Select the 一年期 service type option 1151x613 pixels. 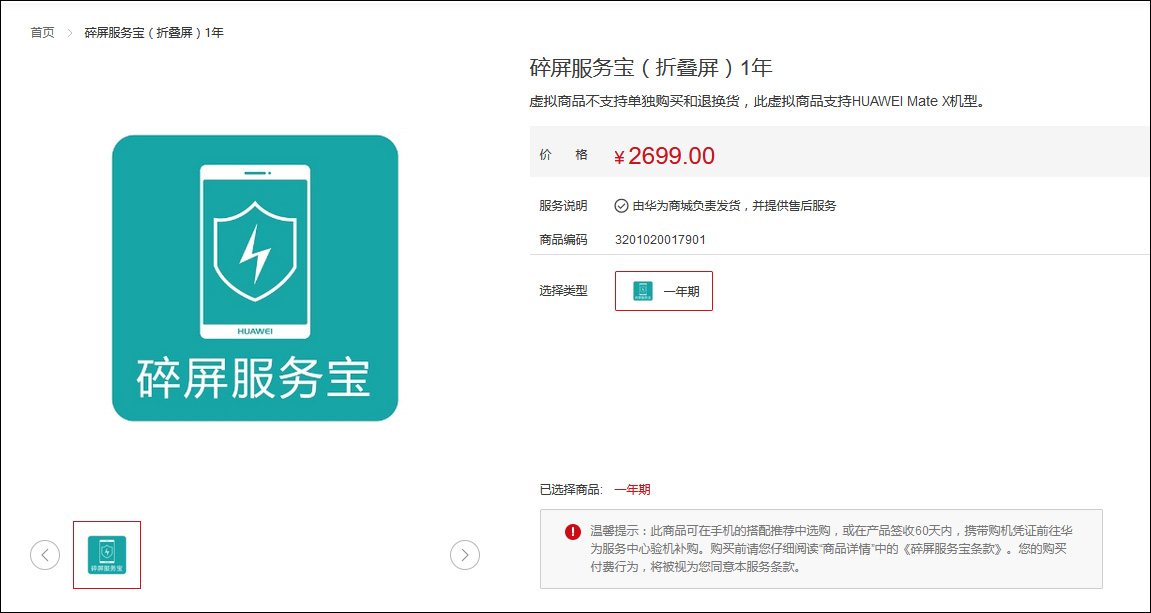[663, 290]
